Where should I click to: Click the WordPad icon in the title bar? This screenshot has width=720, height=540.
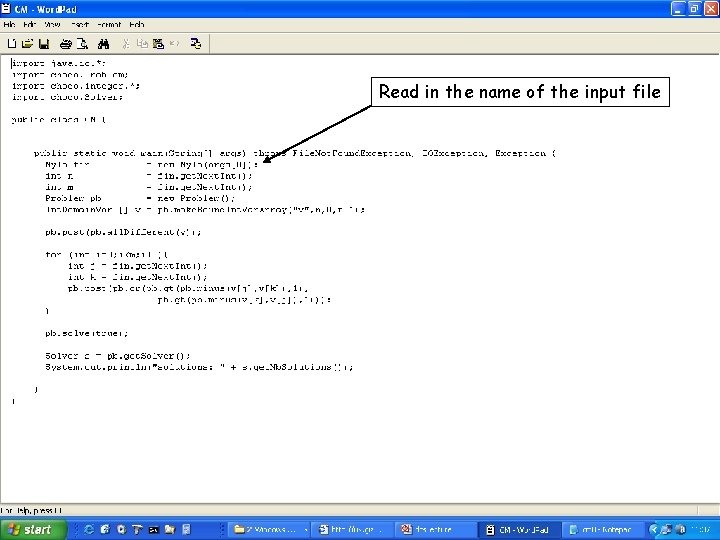click(6, 8)
